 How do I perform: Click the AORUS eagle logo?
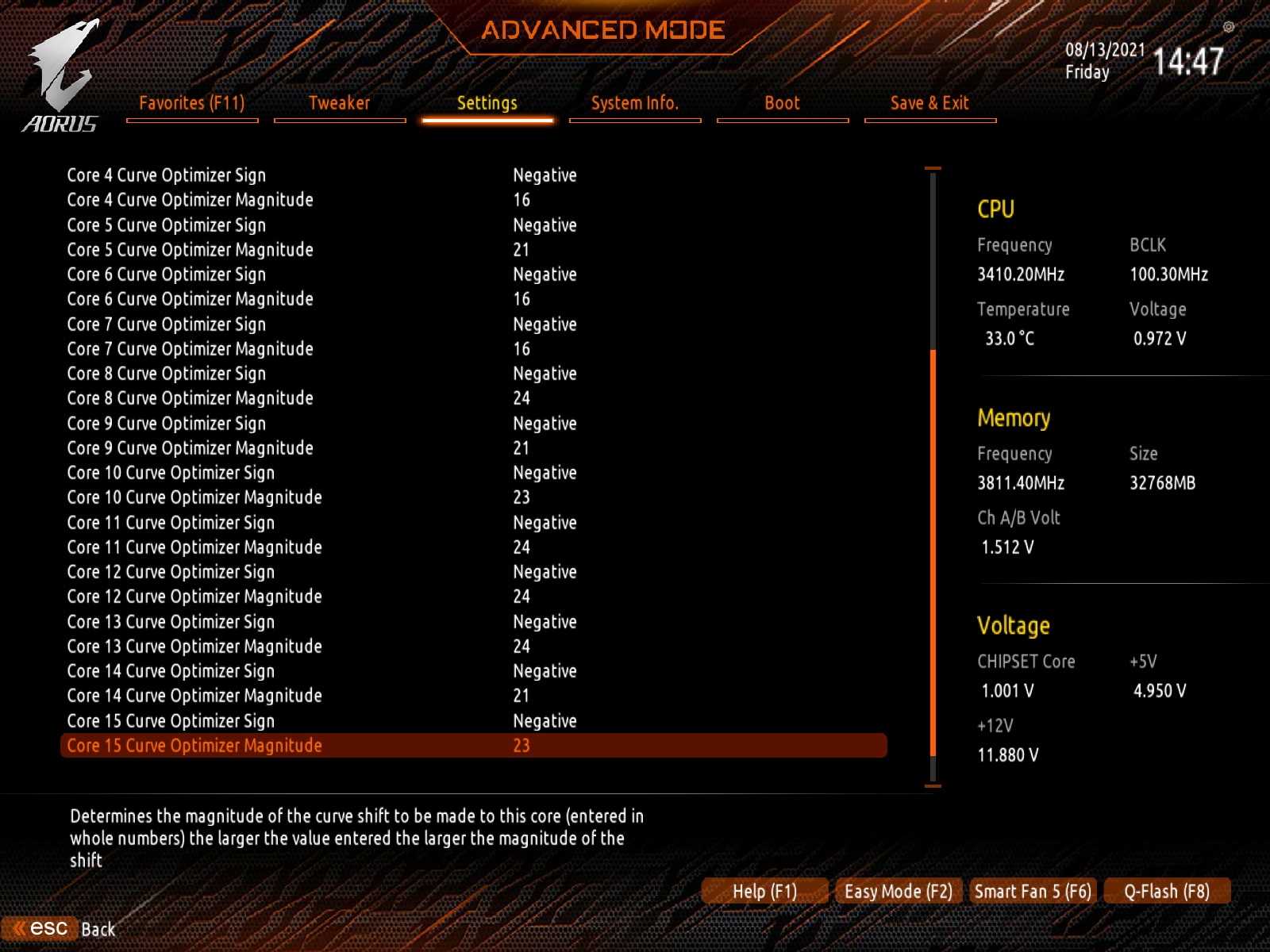(61, 75)
